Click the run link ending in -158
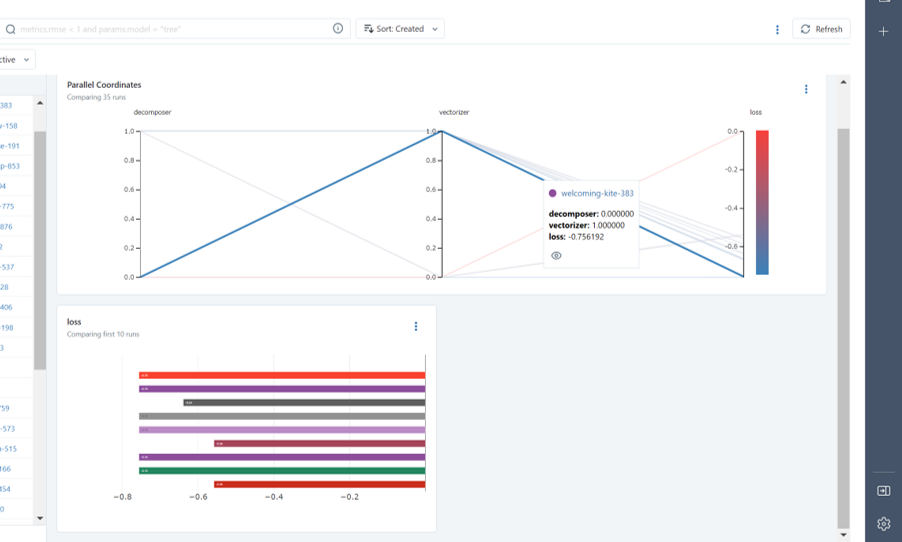Screen dimensions: 902x542 (x=9, y=125)
